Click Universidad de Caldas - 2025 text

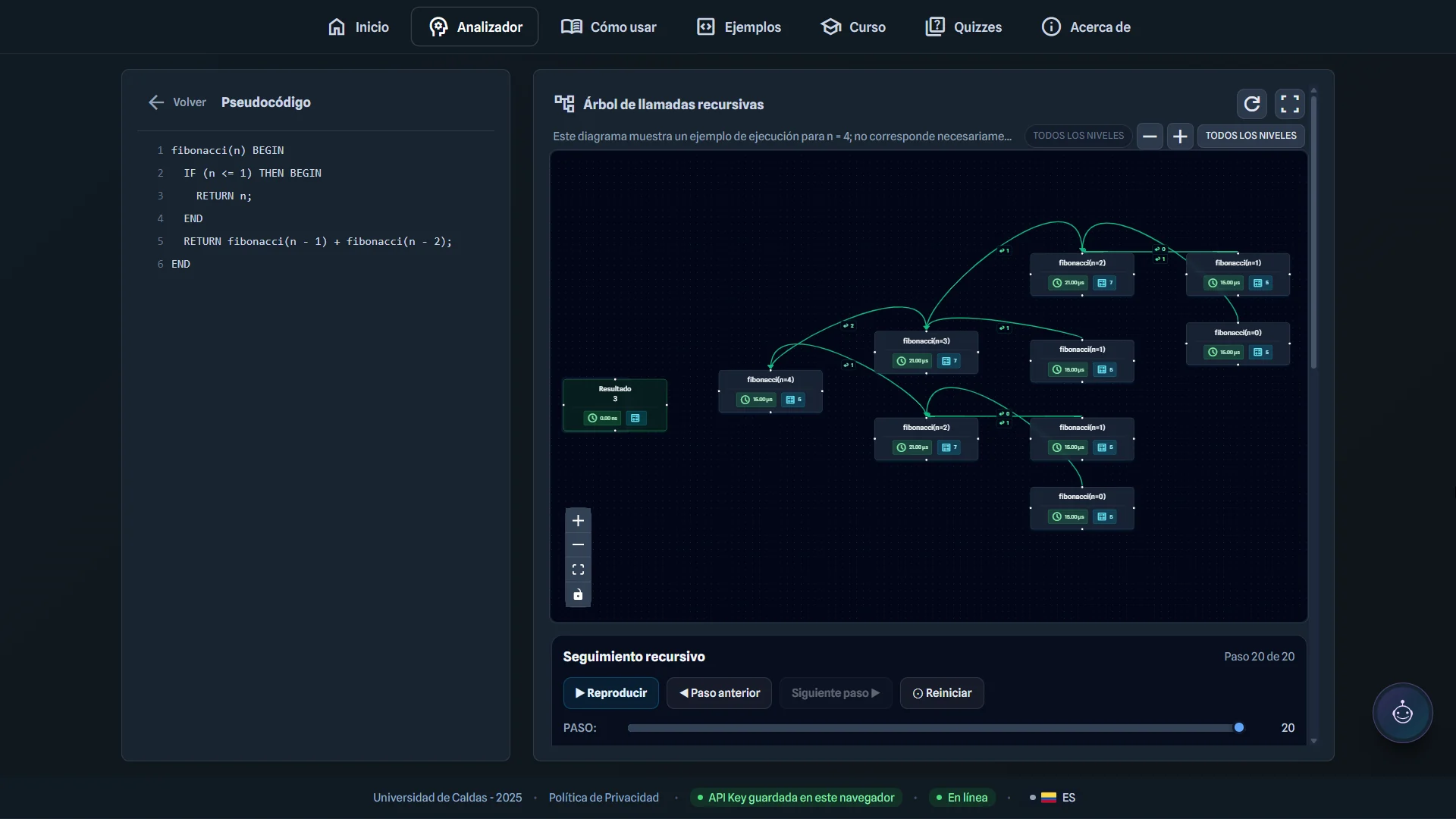pos(447,798)
